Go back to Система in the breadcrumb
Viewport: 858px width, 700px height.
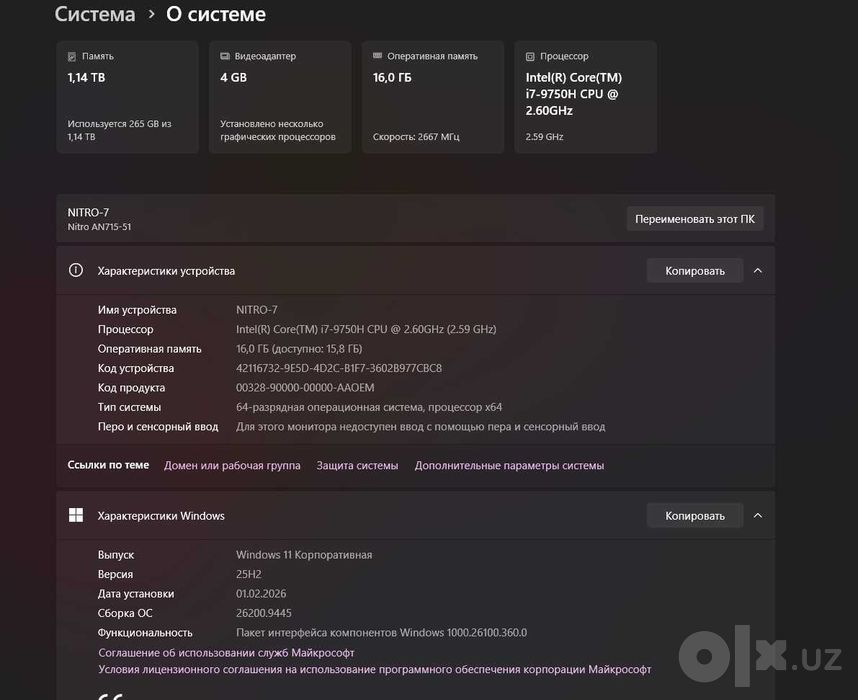(x=95, y=14)
